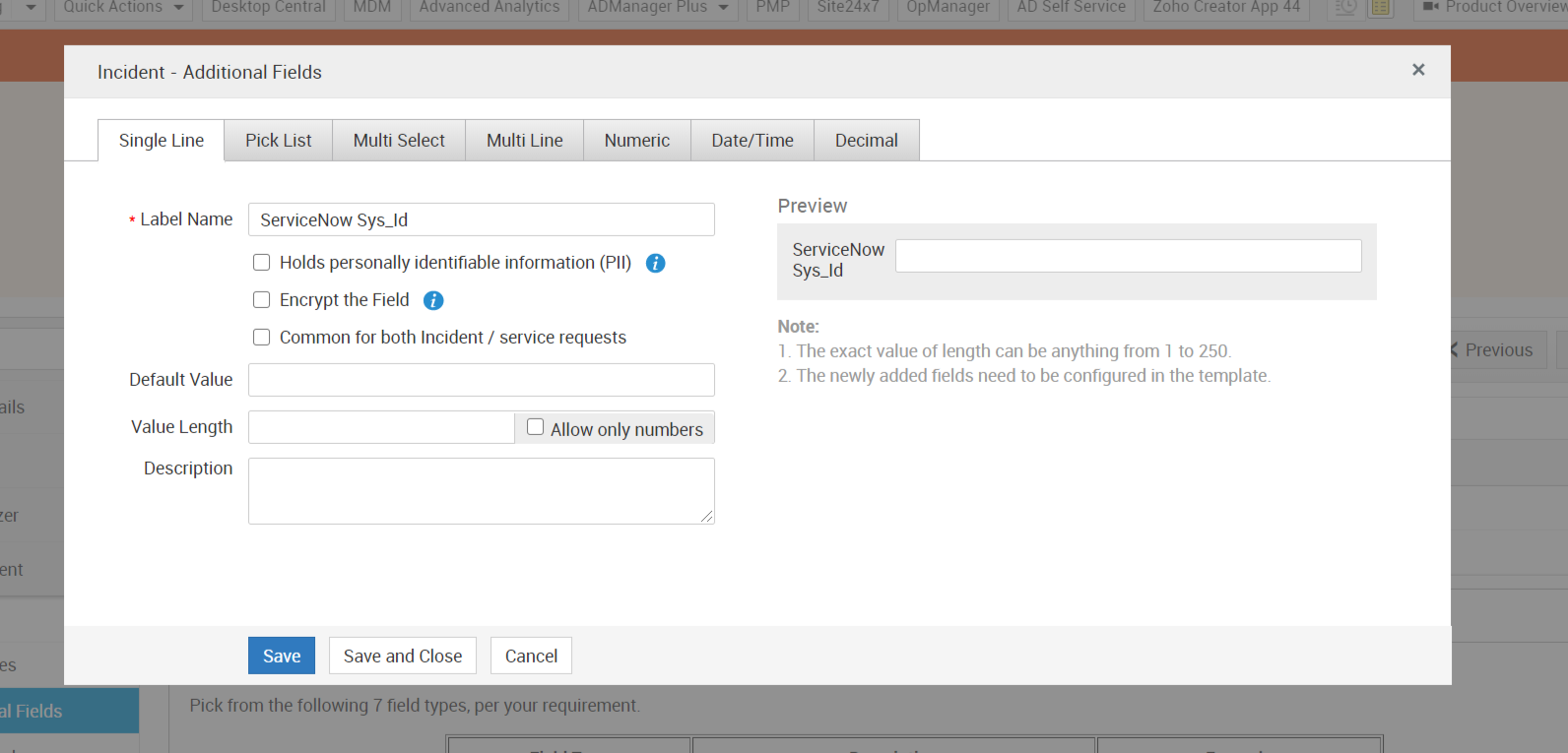The height and width of the screenshot is (753, 1568).
Task: Focus the Default Value text box
Action: (482, 380)
